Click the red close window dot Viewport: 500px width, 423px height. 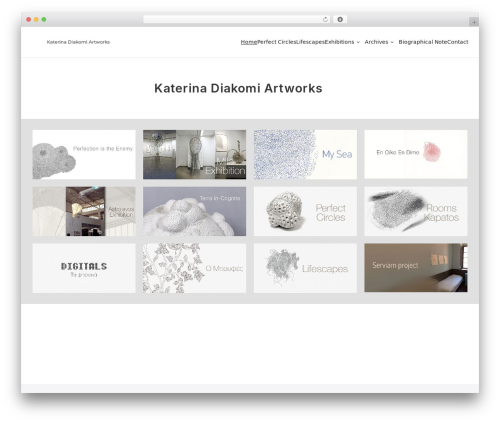[29, 20]
